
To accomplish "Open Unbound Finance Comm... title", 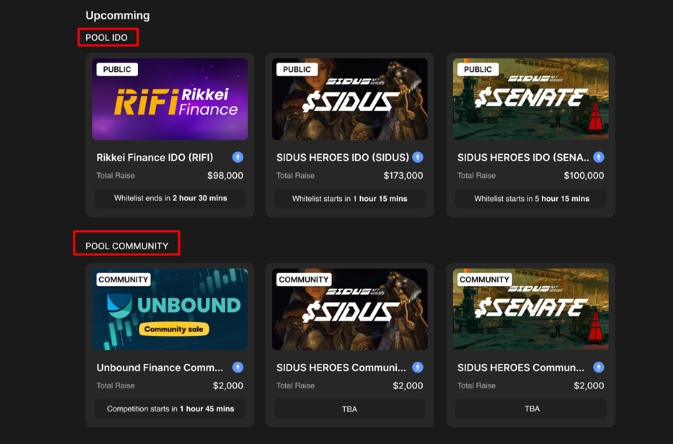I will click(x=160, y=368).
